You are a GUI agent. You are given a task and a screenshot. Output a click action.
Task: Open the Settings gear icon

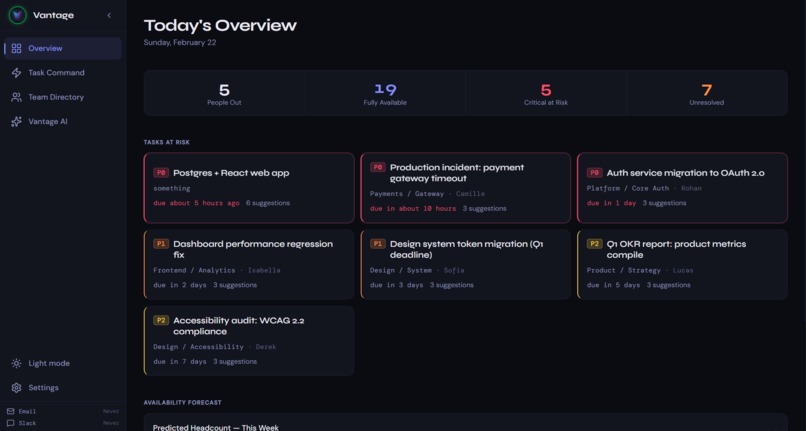pos(16,388)
